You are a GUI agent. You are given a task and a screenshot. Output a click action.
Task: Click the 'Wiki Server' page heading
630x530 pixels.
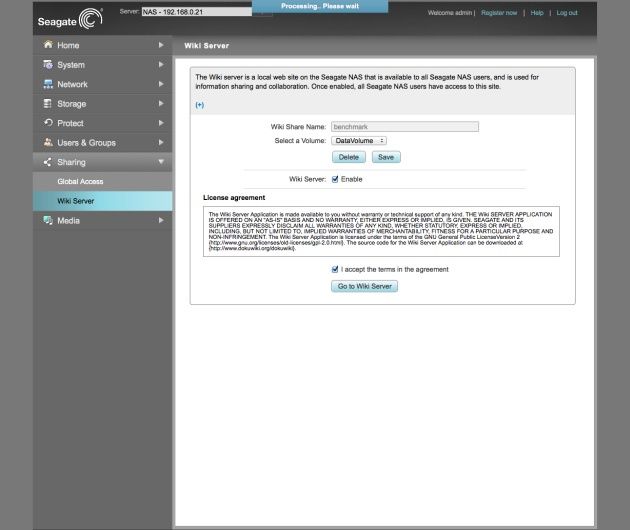[x=207, y=46]
